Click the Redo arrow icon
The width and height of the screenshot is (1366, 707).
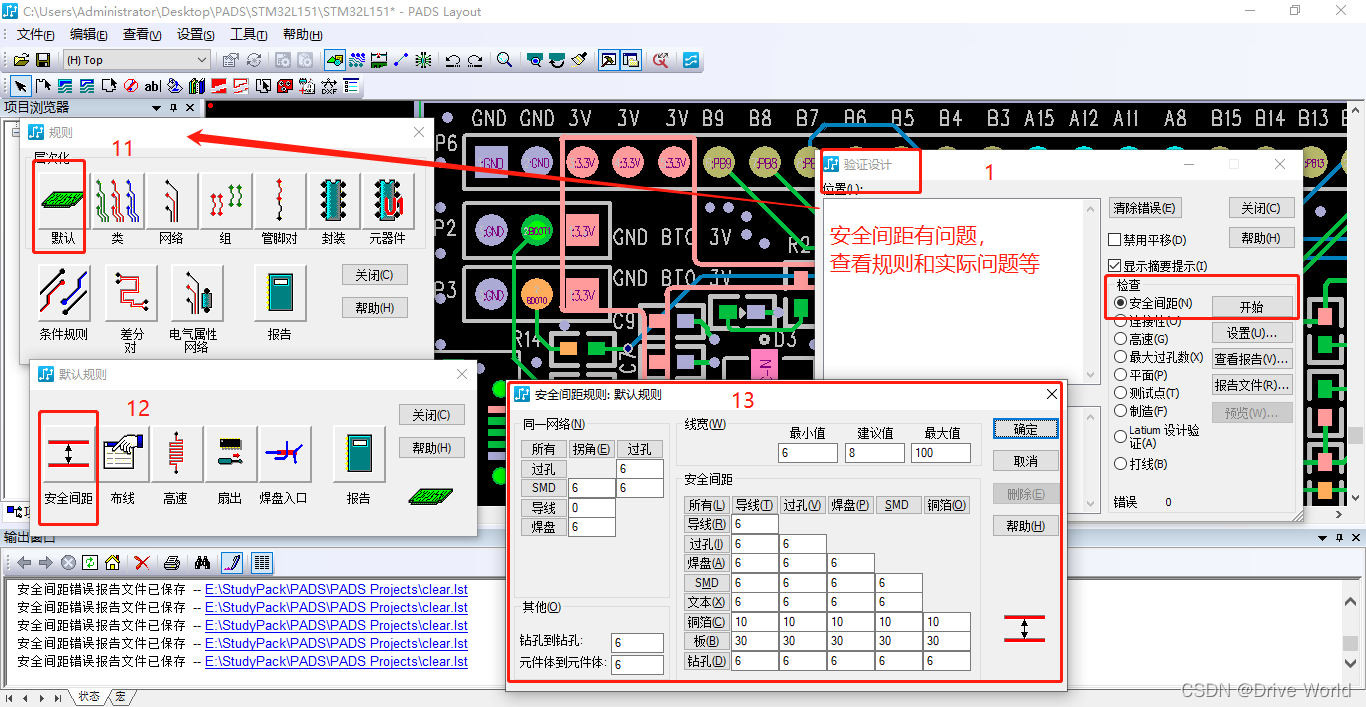point(475,60)
